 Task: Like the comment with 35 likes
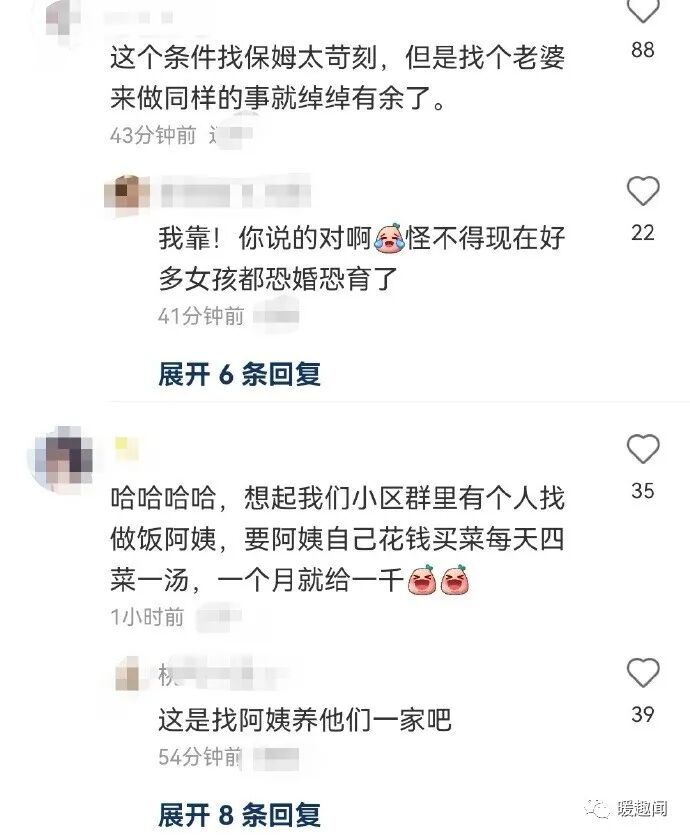(x=642, y=448)
